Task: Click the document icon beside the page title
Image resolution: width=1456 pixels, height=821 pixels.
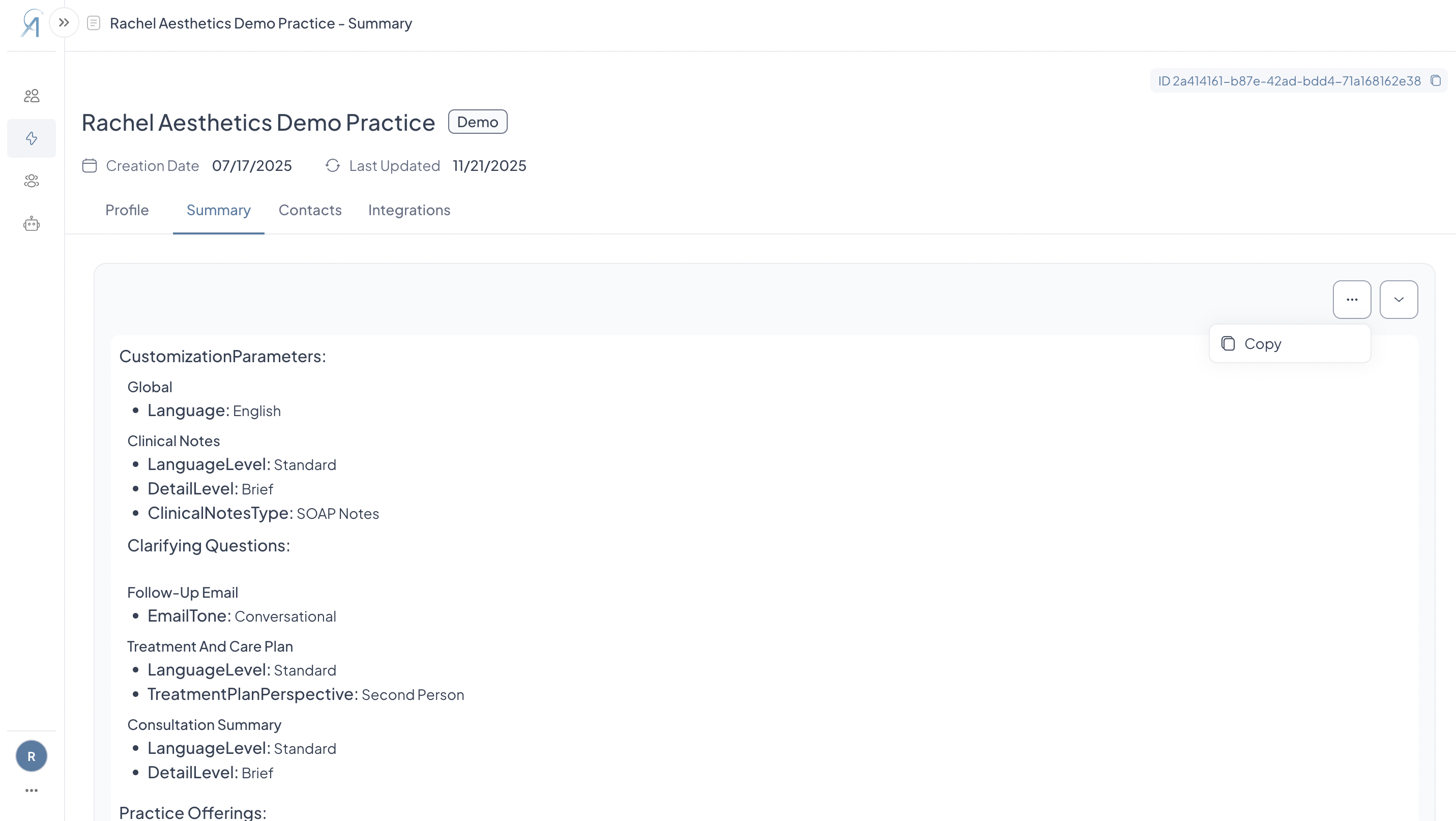Action: pyautogui.click(x=94, y=23)
